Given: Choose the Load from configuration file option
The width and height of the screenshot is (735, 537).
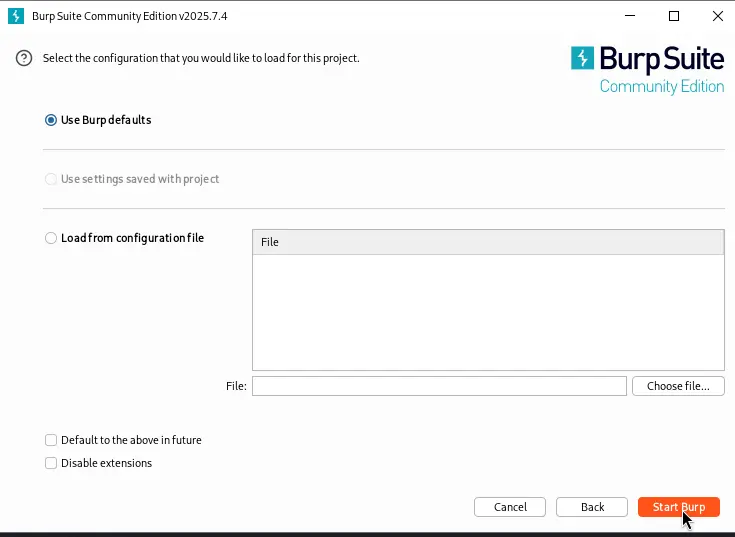Looking at the screenshot, I should pos(51,238).
